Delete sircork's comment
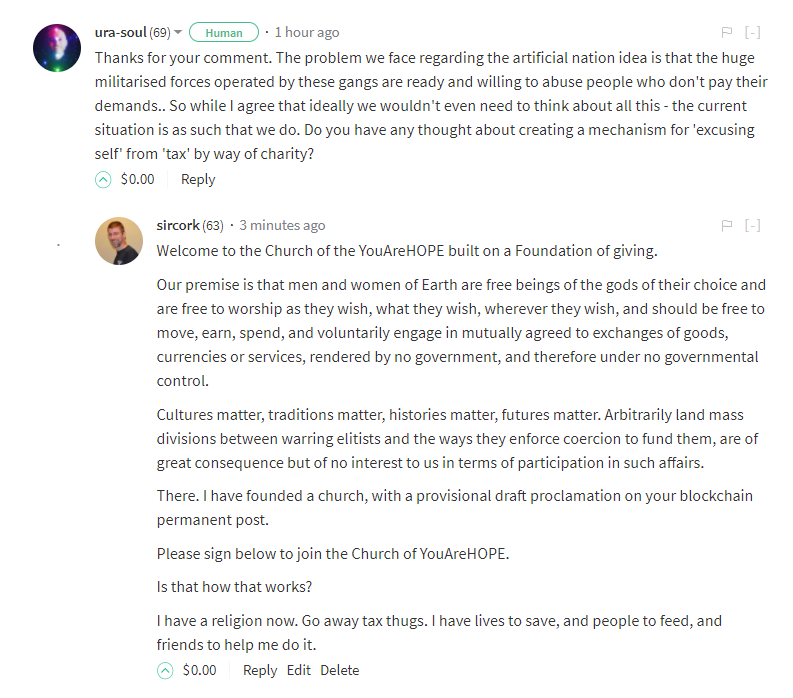793x698 pixels. (x=340, y=670)
